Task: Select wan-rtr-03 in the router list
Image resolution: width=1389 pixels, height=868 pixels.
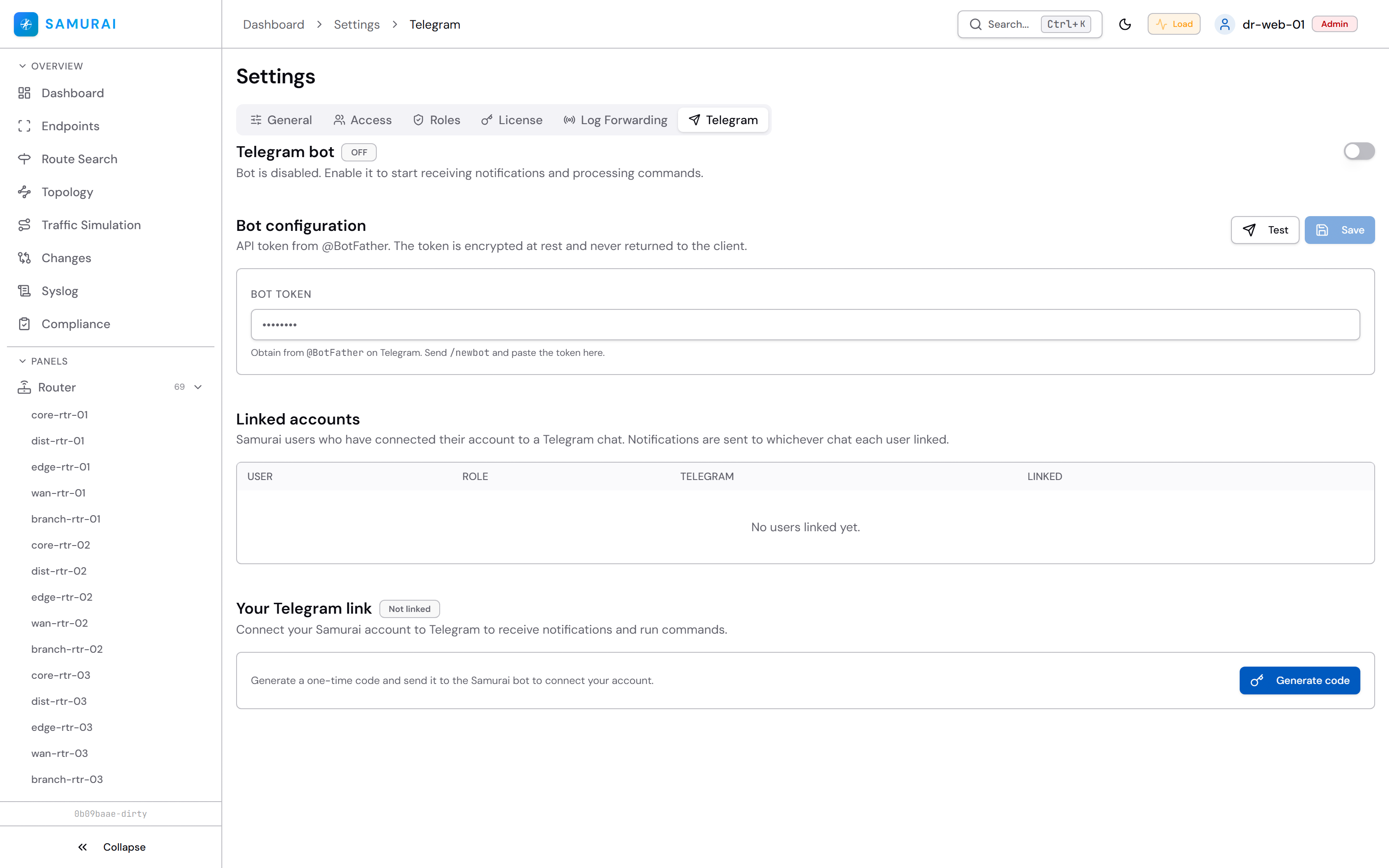Action: (60, 753)
